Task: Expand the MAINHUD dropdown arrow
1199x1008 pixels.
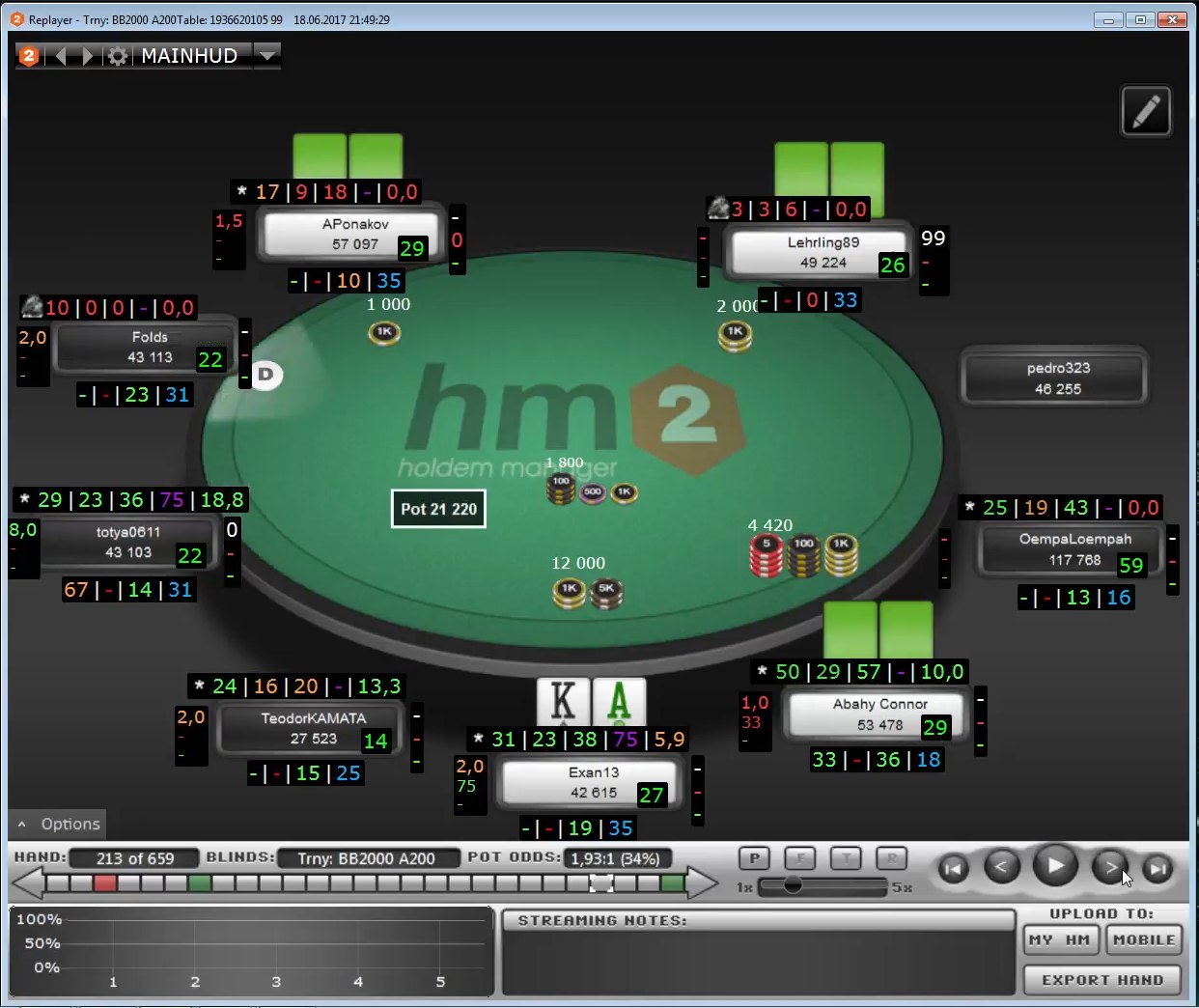Action: coord(267,56)
